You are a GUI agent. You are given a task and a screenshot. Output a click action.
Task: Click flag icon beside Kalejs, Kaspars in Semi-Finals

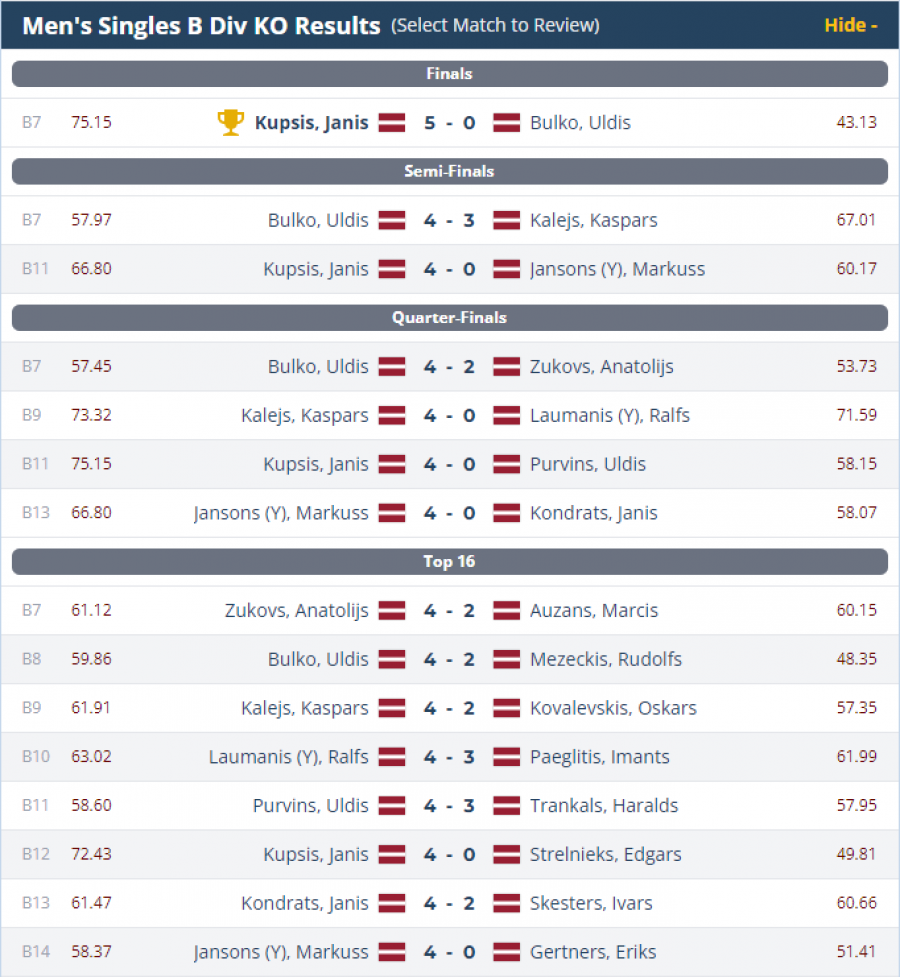coord(507,220)
